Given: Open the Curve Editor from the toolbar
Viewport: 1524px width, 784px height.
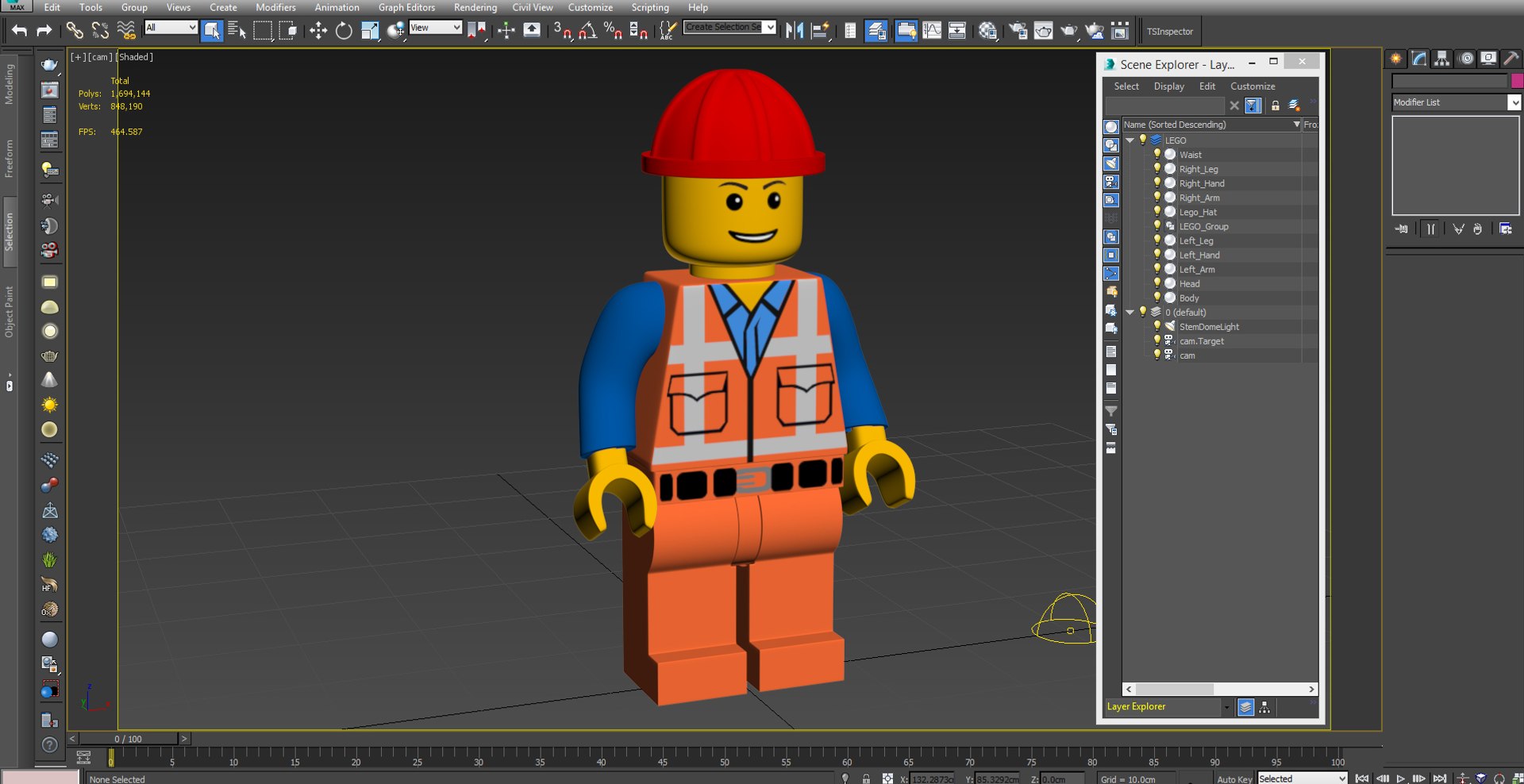Looking at the screenshot, I should [x=932, y=31].
